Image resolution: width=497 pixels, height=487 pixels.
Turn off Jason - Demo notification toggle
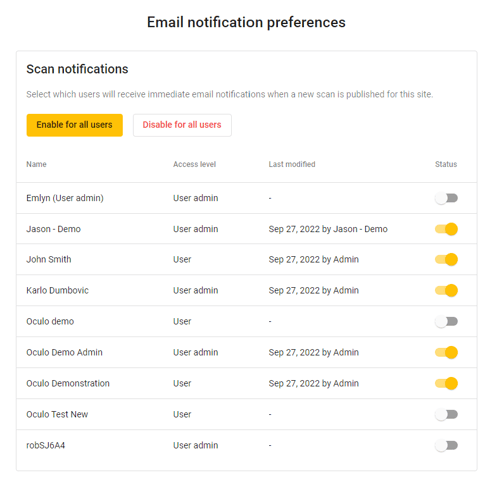pyautogui.click(x=446, y=229)
